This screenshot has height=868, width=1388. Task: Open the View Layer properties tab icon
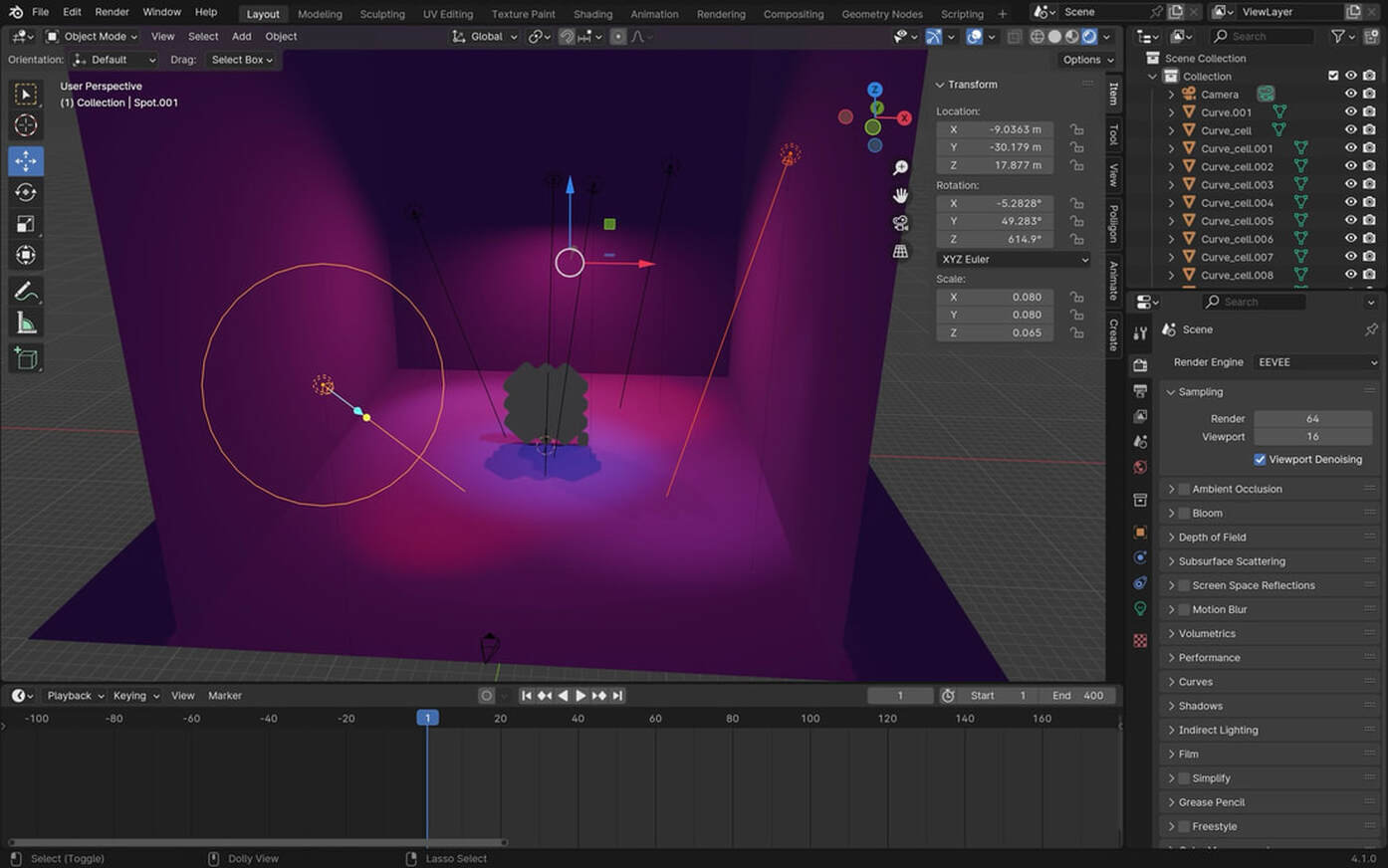click(1140, 416)
